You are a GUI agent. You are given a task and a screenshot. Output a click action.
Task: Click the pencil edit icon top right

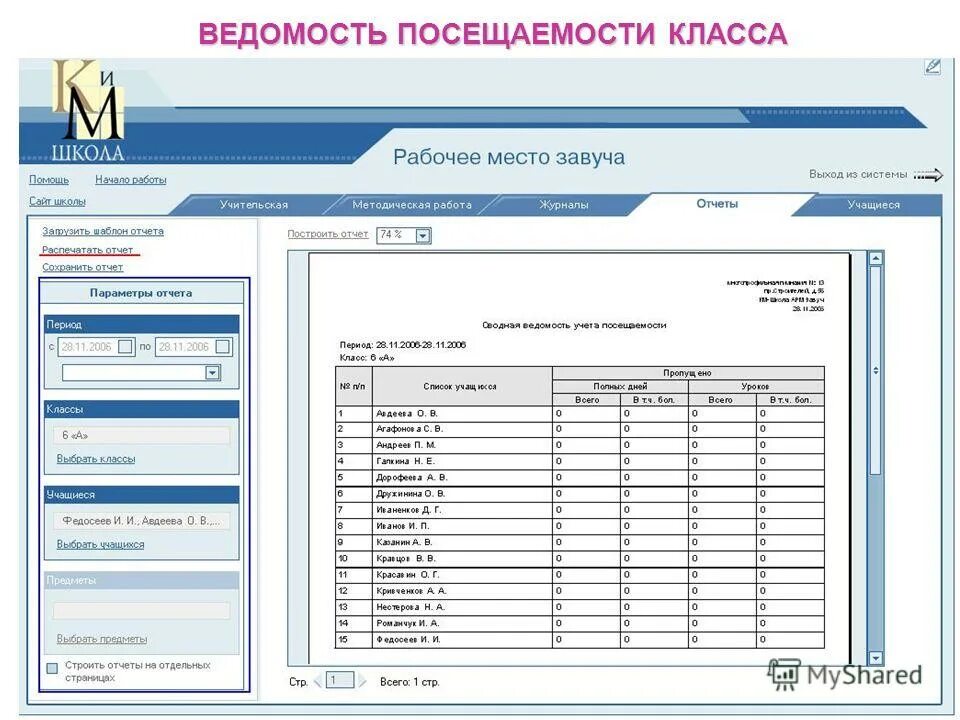click(x=930, y=66)
